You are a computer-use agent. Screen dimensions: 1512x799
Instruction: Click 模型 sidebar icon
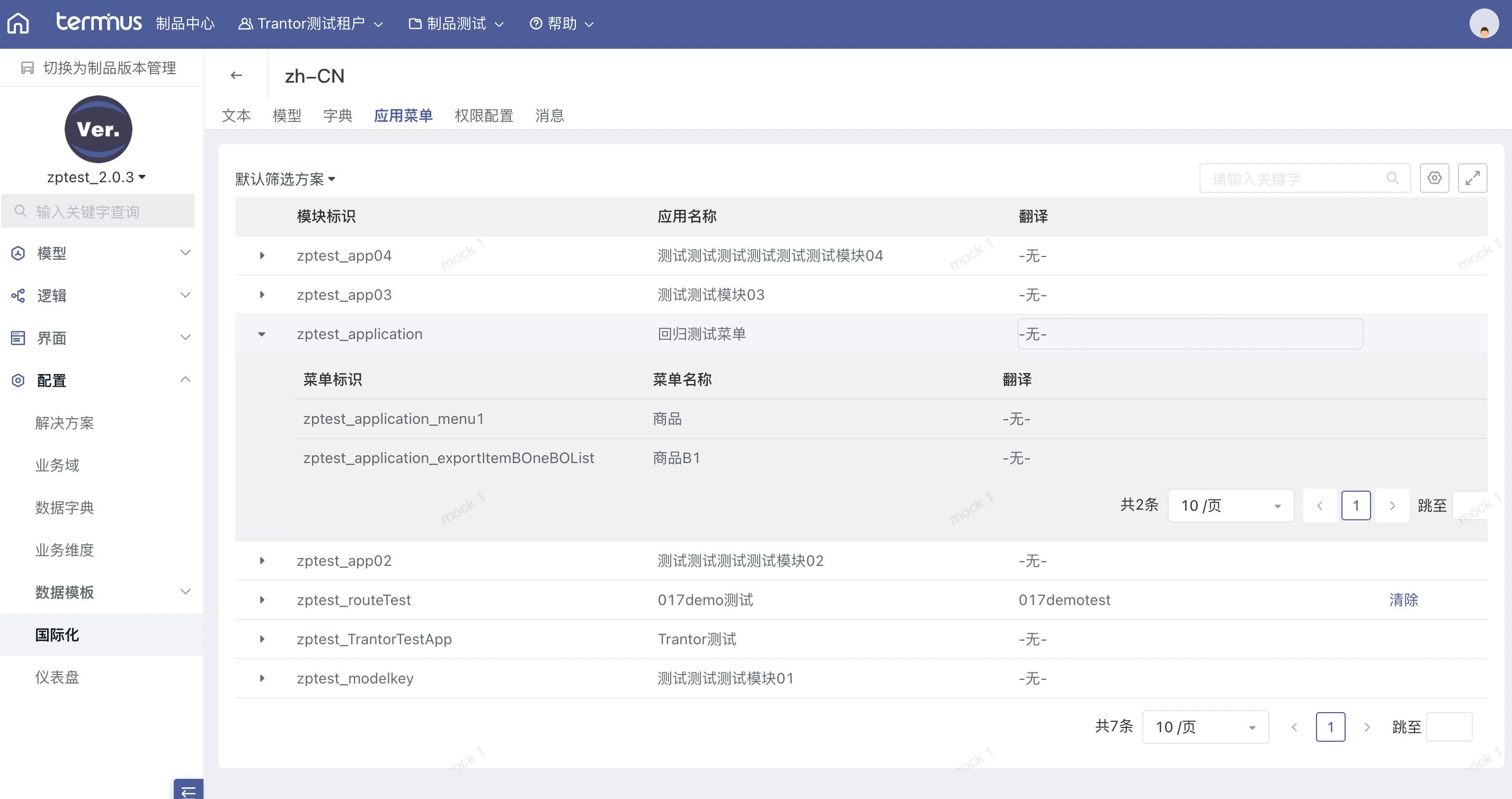[x=18, y=253]
